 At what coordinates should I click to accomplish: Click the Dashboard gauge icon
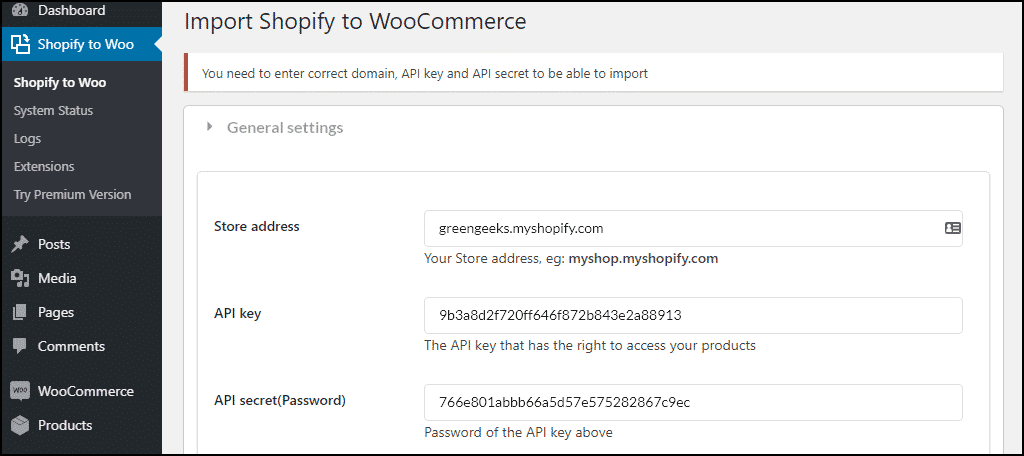pyautogui.click(x=20, y=10)
